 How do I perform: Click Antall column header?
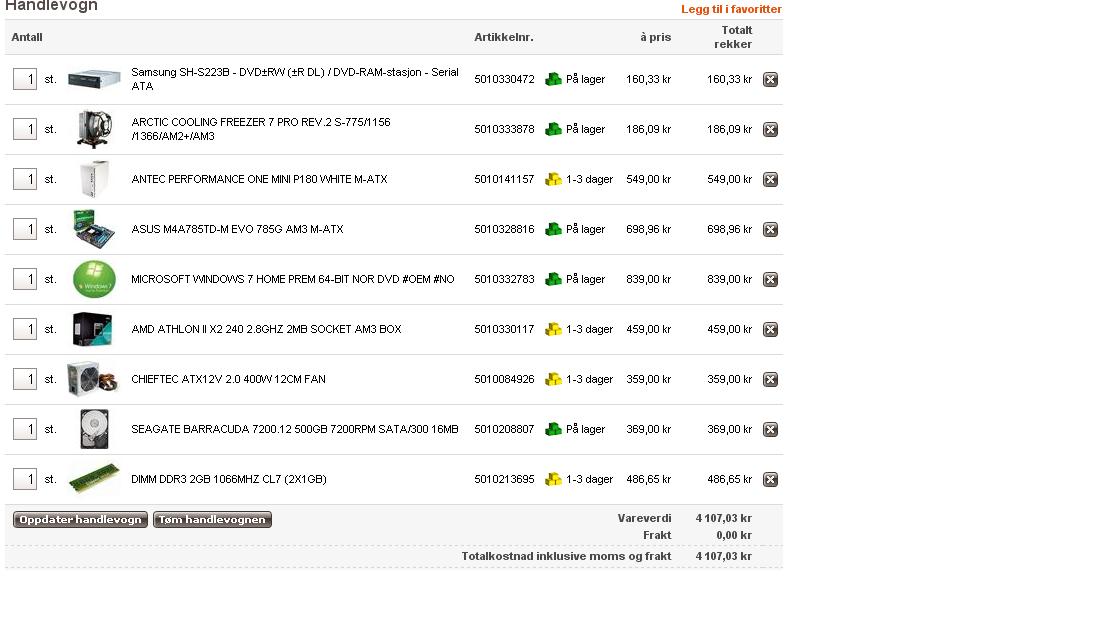(x=27, y=37)
